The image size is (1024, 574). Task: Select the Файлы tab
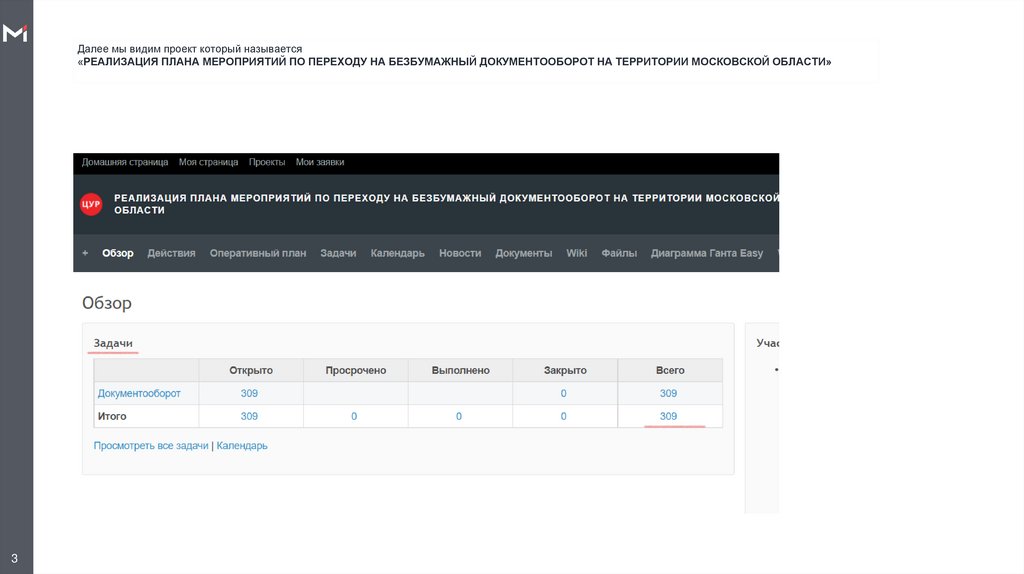(619, 253)
